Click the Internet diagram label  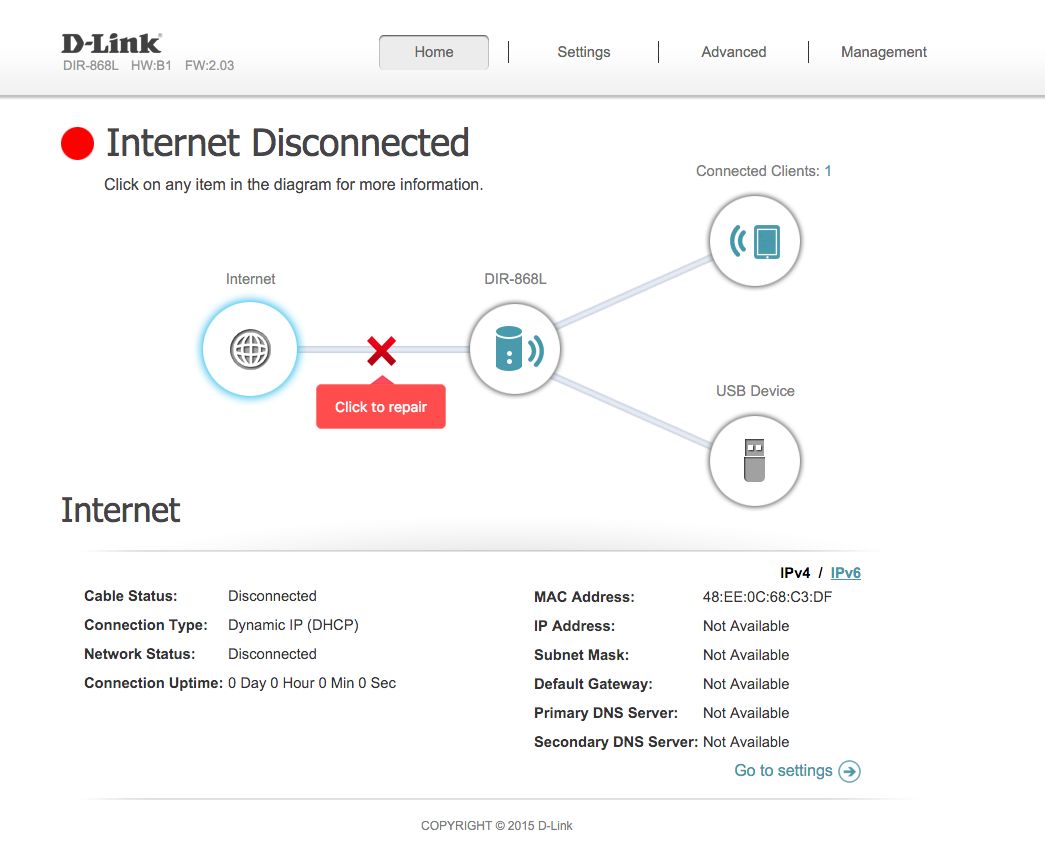pos(251,279)
